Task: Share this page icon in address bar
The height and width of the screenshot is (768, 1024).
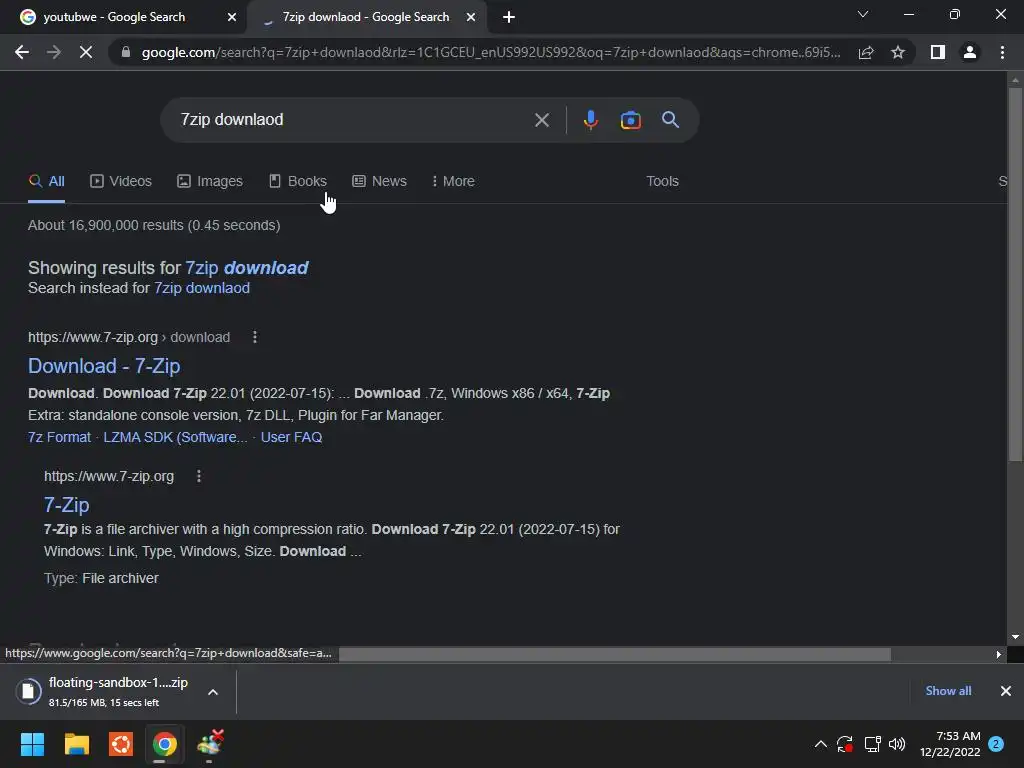Action: point(866,52)
